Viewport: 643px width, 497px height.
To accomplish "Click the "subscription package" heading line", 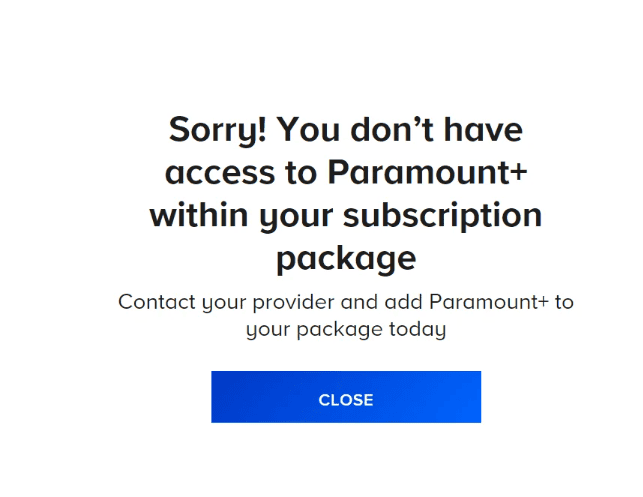I will tap(346, 216).
